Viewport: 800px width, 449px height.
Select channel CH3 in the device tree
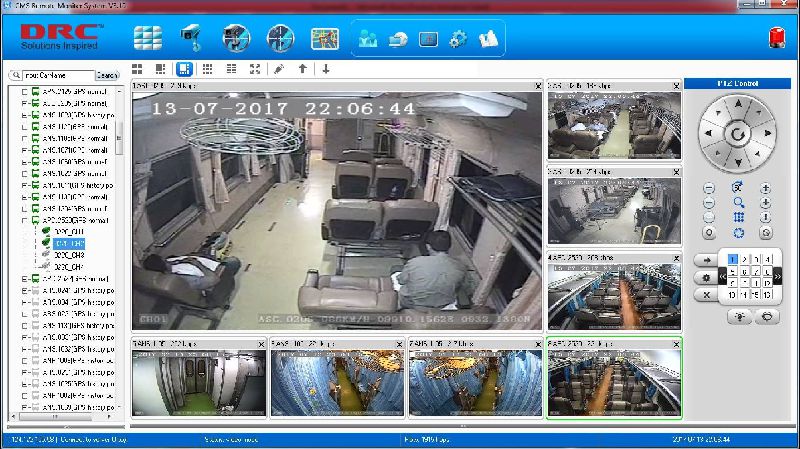pyautogui.click(x=69, y=255)
